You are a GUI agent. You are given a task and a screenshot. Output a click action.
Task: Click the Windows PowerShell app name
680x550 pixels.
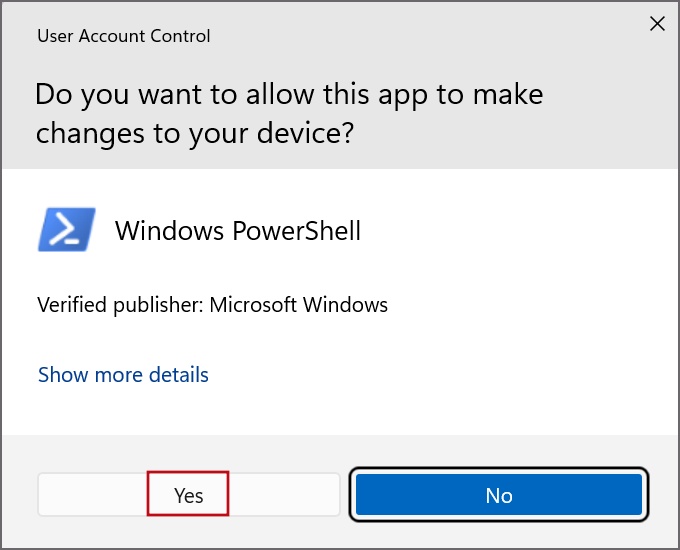(238, 230)
